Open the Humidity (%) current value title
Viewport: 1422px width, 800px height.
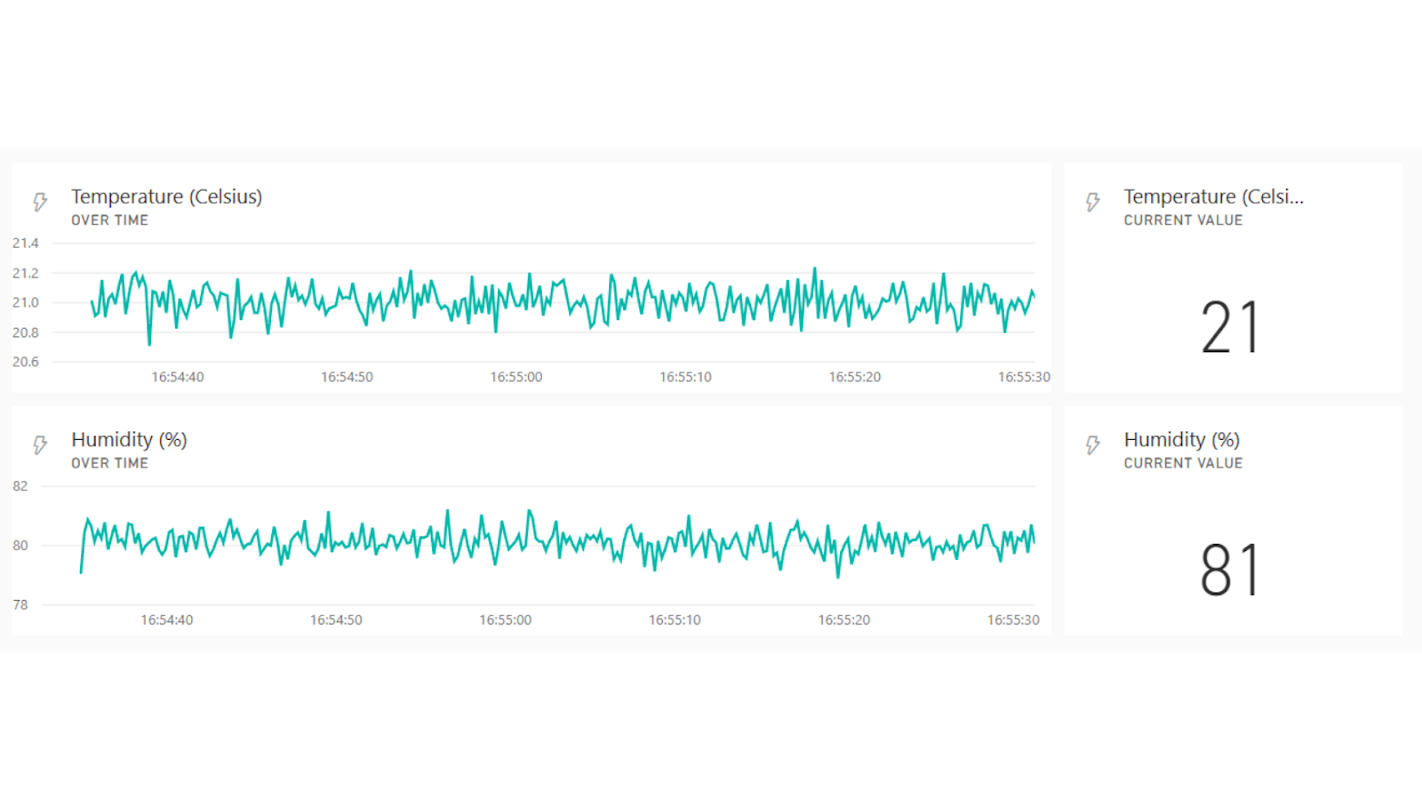coord(1182,440)
